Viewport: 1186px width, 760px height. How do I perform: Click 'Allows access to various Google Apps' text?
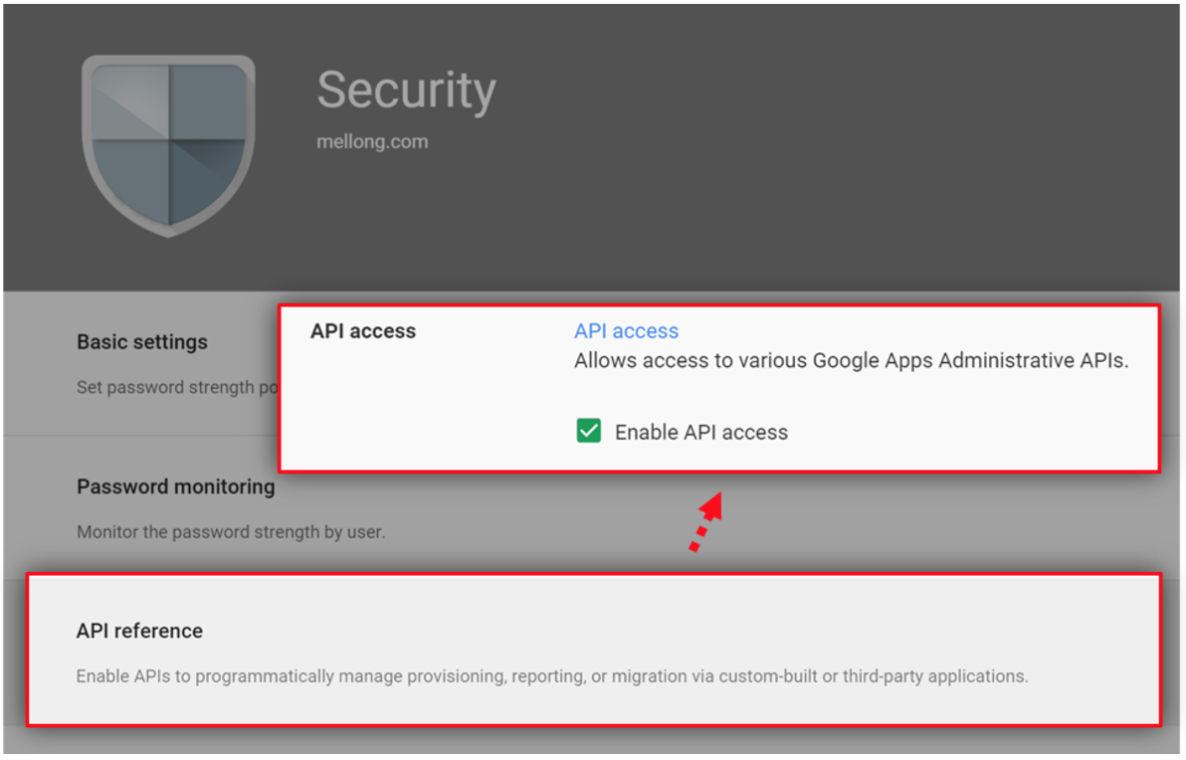pyautogui.click(x=851, y=361)
